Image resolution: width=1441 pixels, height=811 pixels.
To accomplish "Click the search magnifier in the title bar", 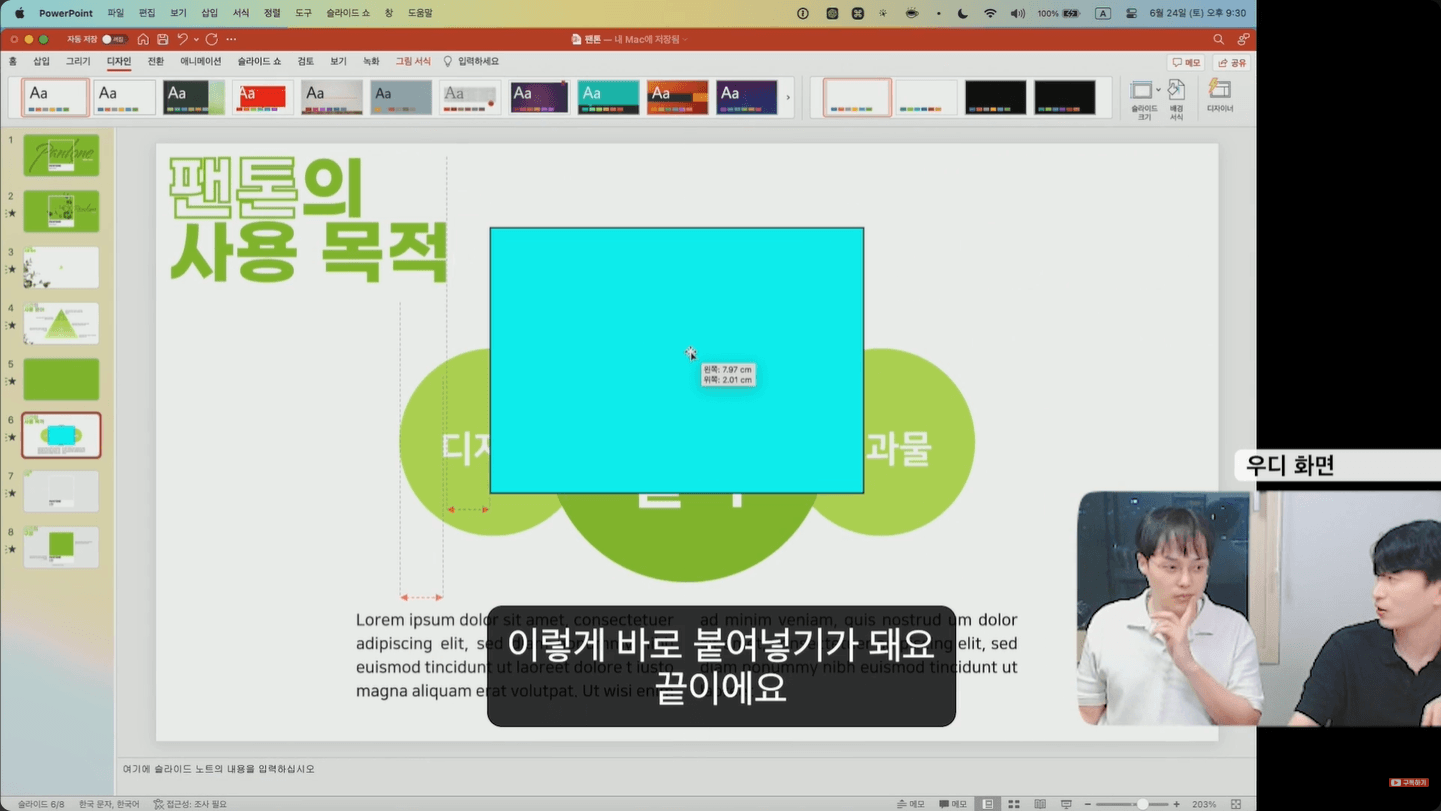I will coord(1218,39).
